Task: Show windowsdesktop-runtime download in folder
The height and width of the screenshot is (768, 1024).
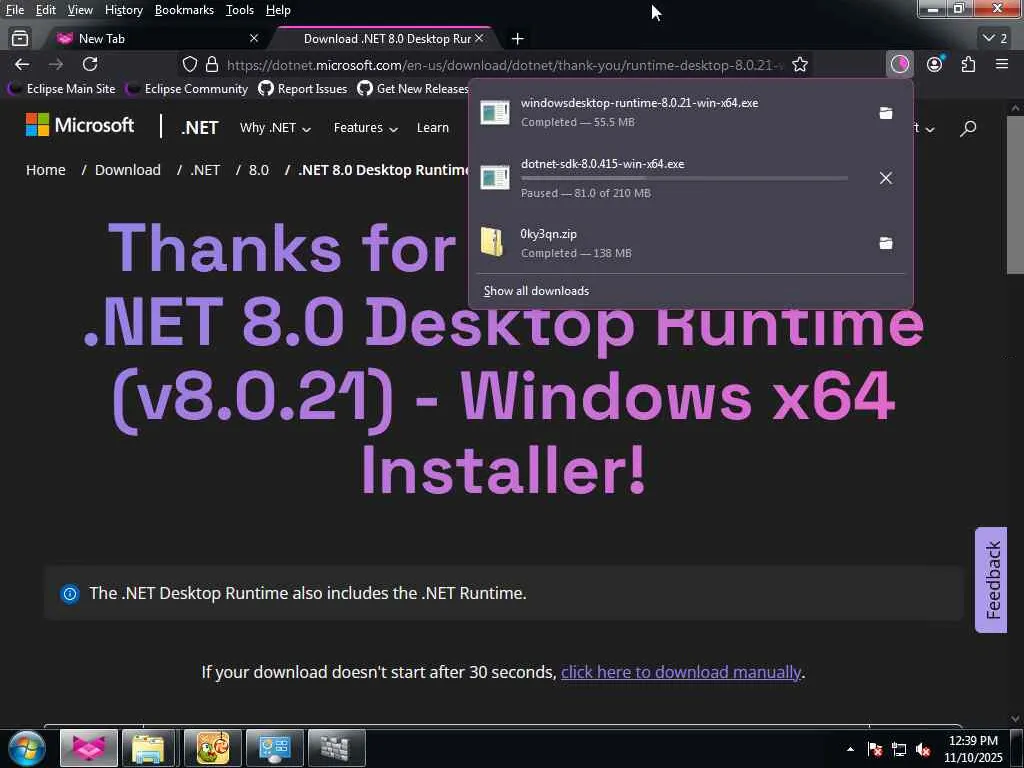Action: pyautogui.click(x=886, y=112)
